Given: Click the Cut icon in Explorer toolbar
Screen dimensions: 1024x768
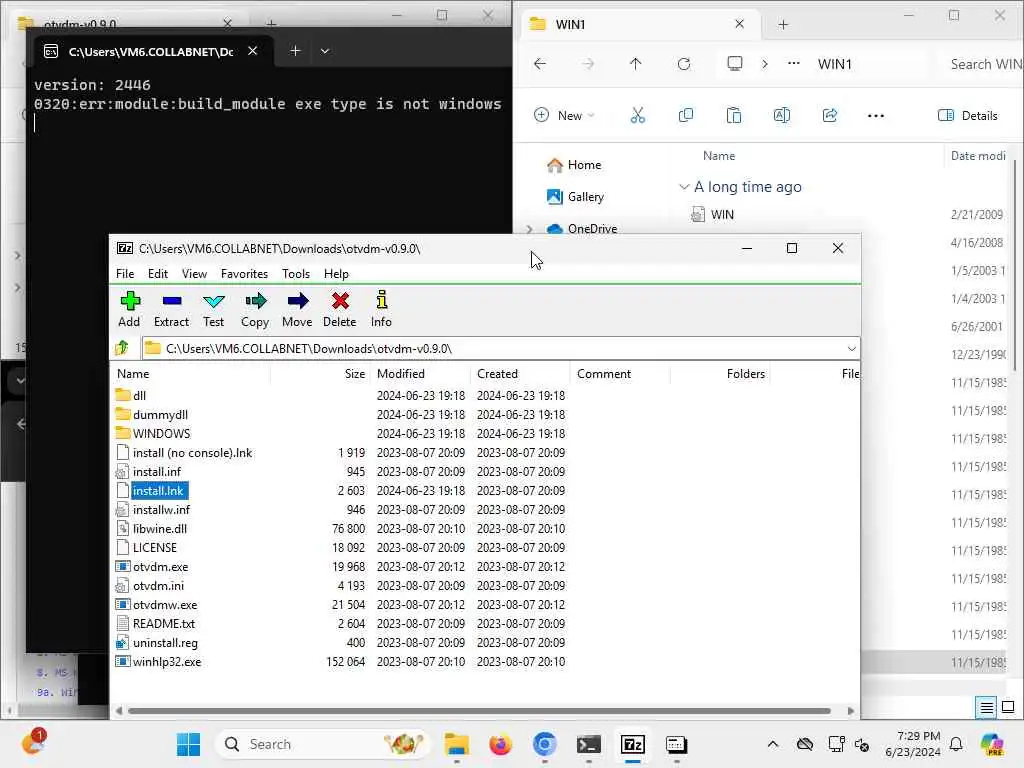Looking at the screenshot, I should click(637, 116).
